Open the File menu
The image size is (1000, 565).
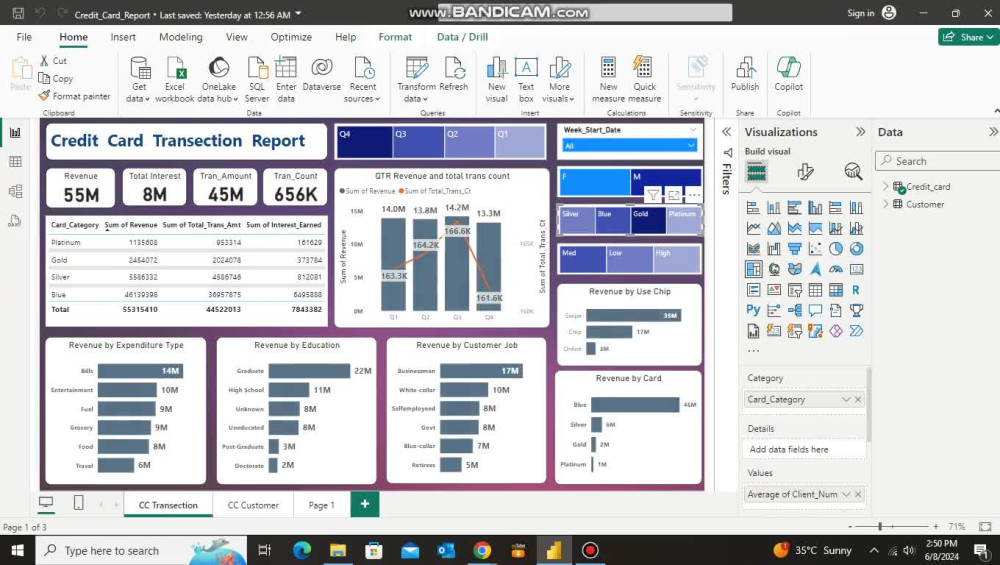coord(24,37)
